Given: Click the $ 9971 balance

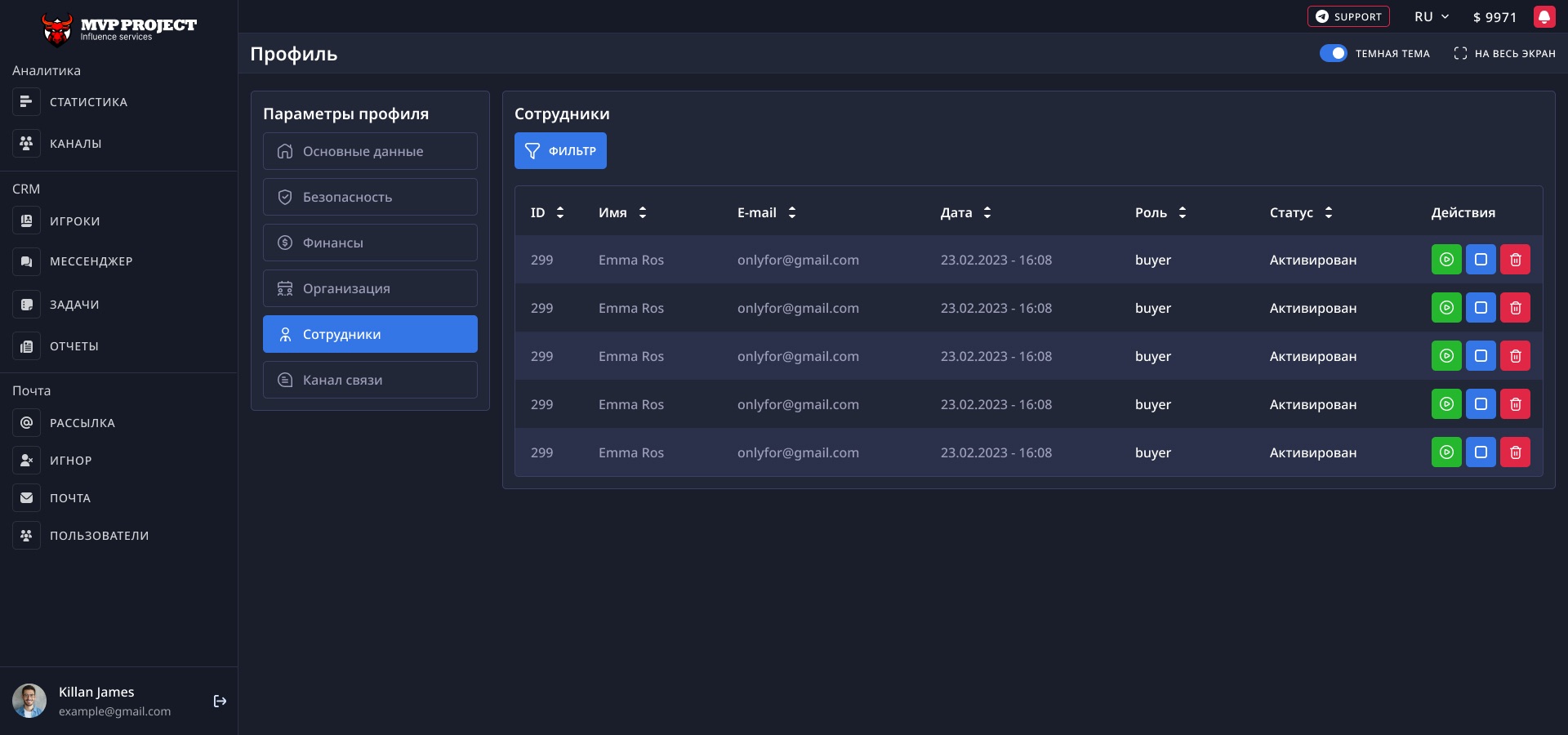Looking at the screenshot, I should point(1494,17).
